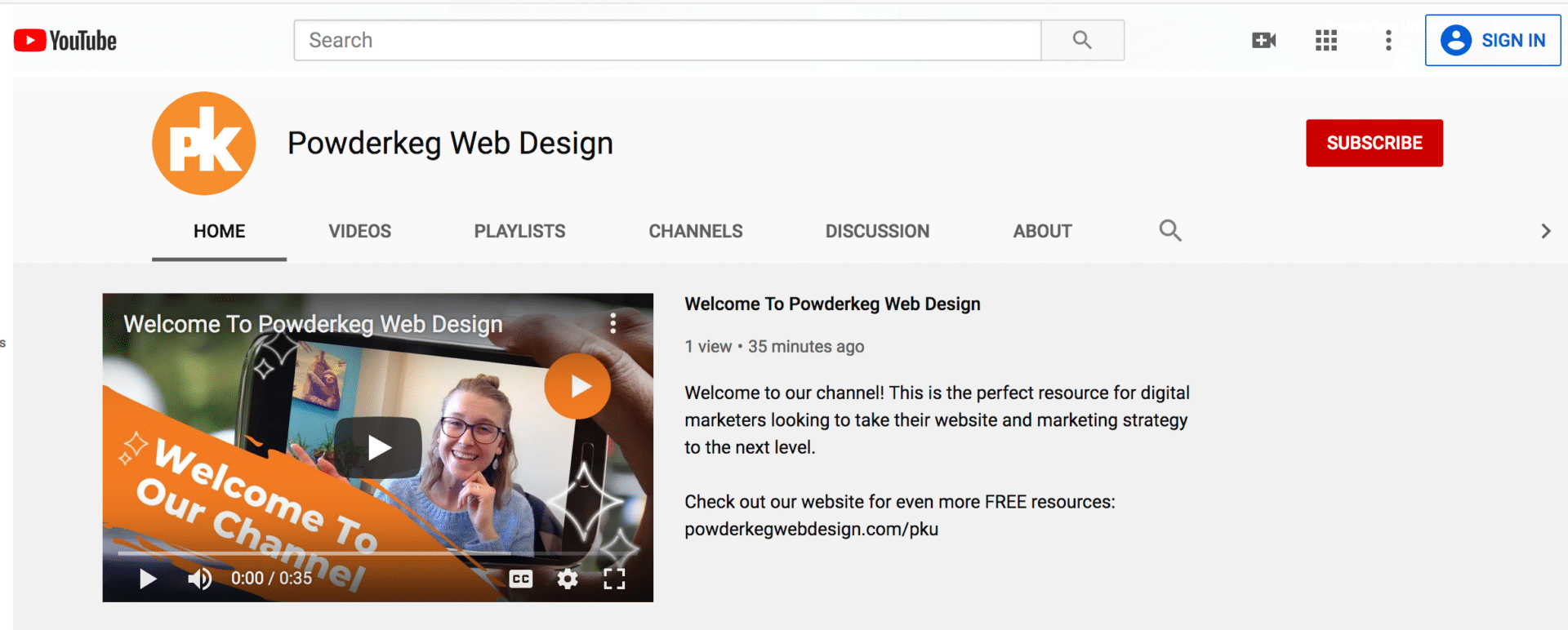Click the Powderkeg PK channel avatar
This screenshot has height=630, width=1568.
(204, 143)
